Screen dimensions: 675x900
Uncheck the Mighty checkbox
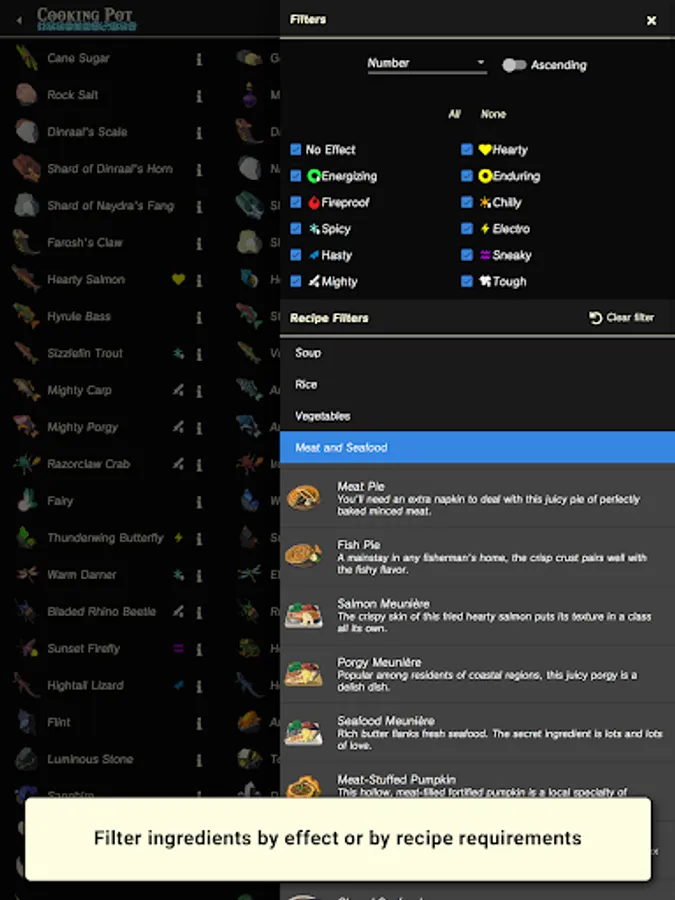point(296,281)
